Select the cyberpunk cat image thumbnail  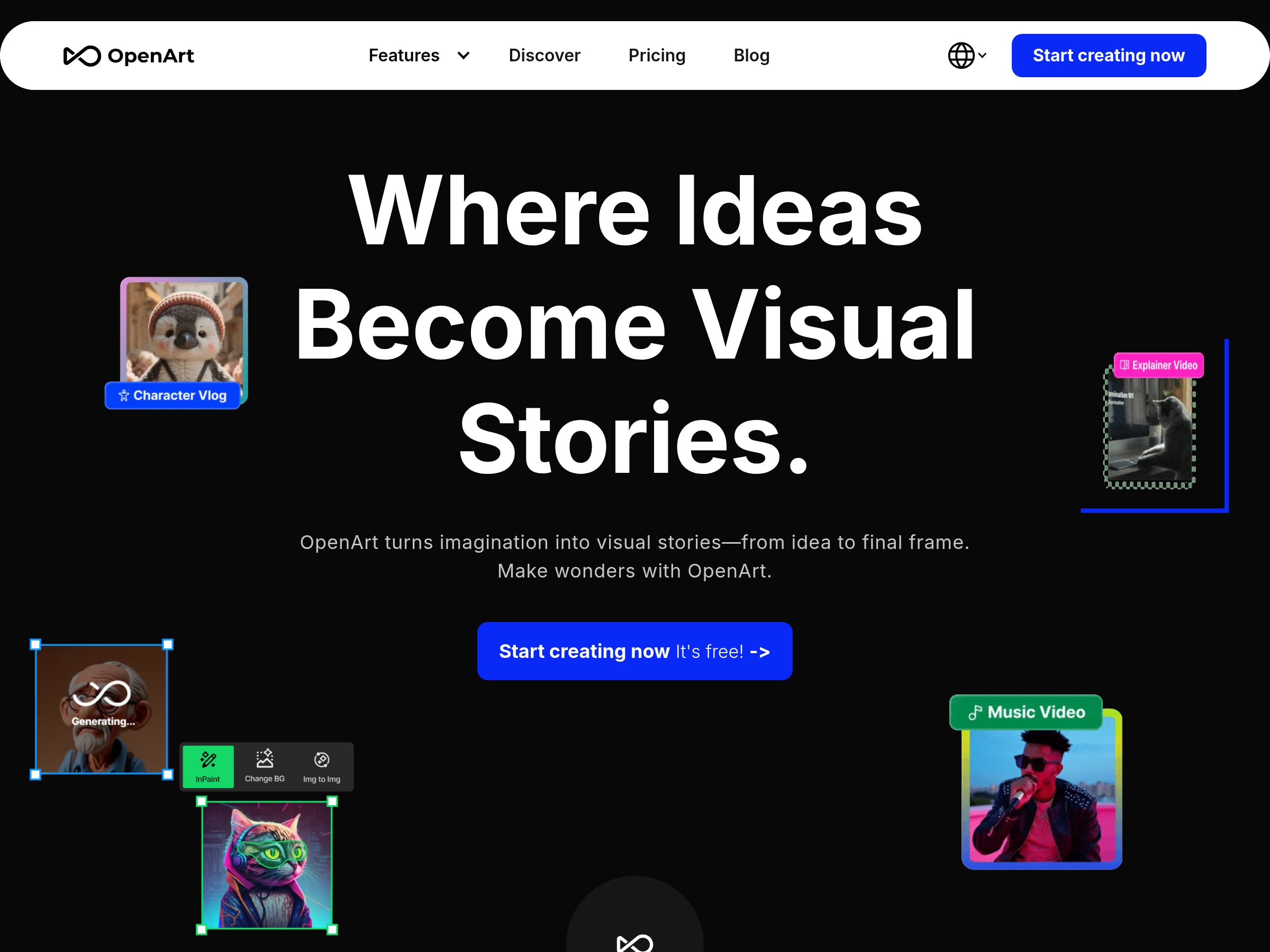267,865
